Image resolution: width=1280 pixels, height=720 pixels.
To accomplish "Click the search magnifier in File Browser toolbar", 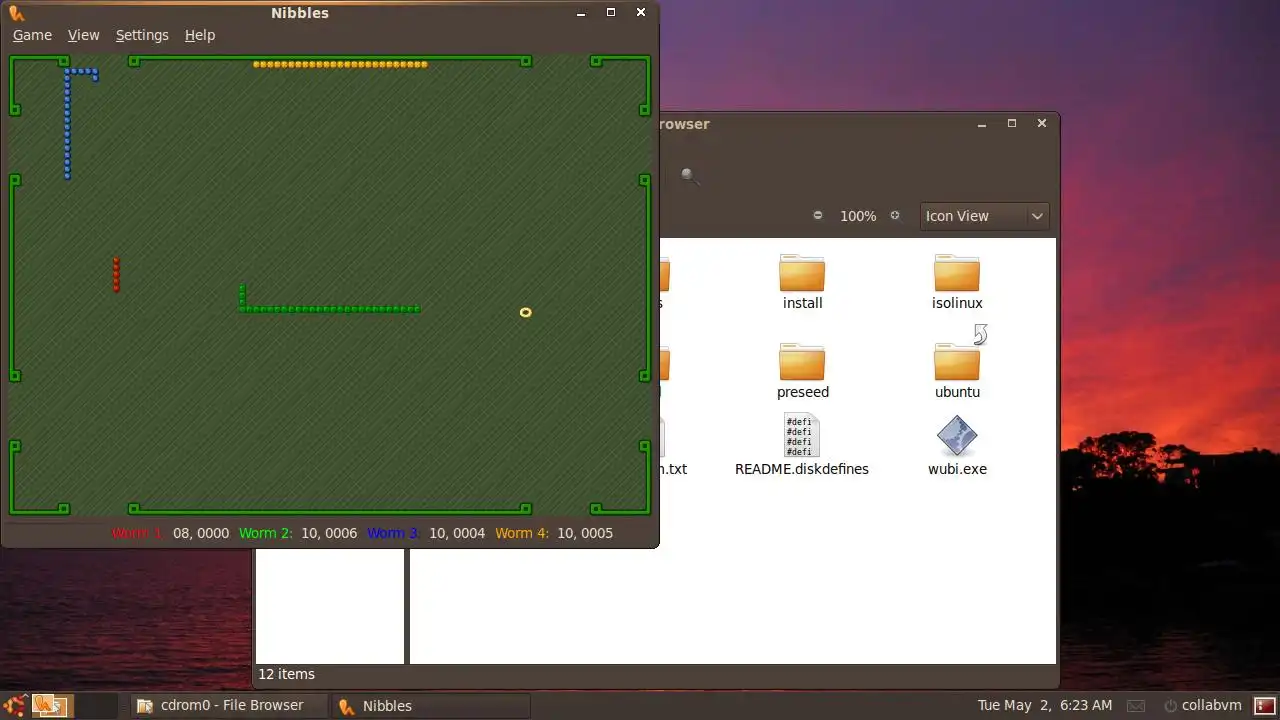I will (x=689, y=176).
